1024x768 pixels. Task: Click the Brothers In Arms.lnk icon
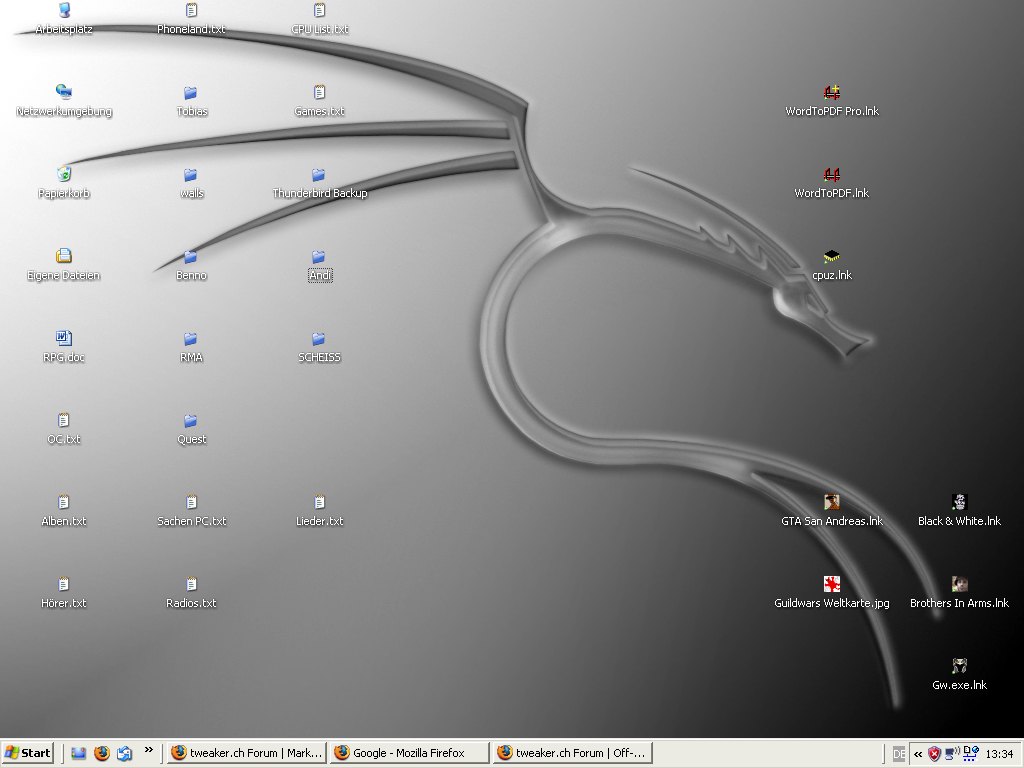tap(959, 584)
